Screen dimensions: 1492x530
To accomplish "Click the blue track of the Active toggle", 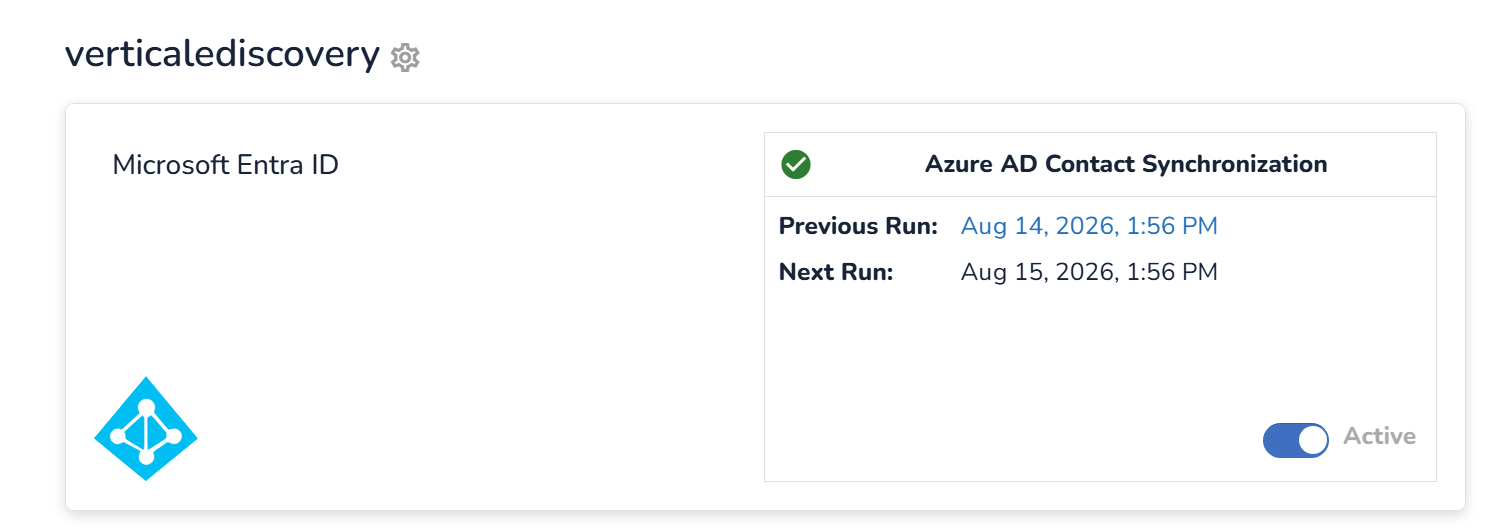I will point(1280,440).
